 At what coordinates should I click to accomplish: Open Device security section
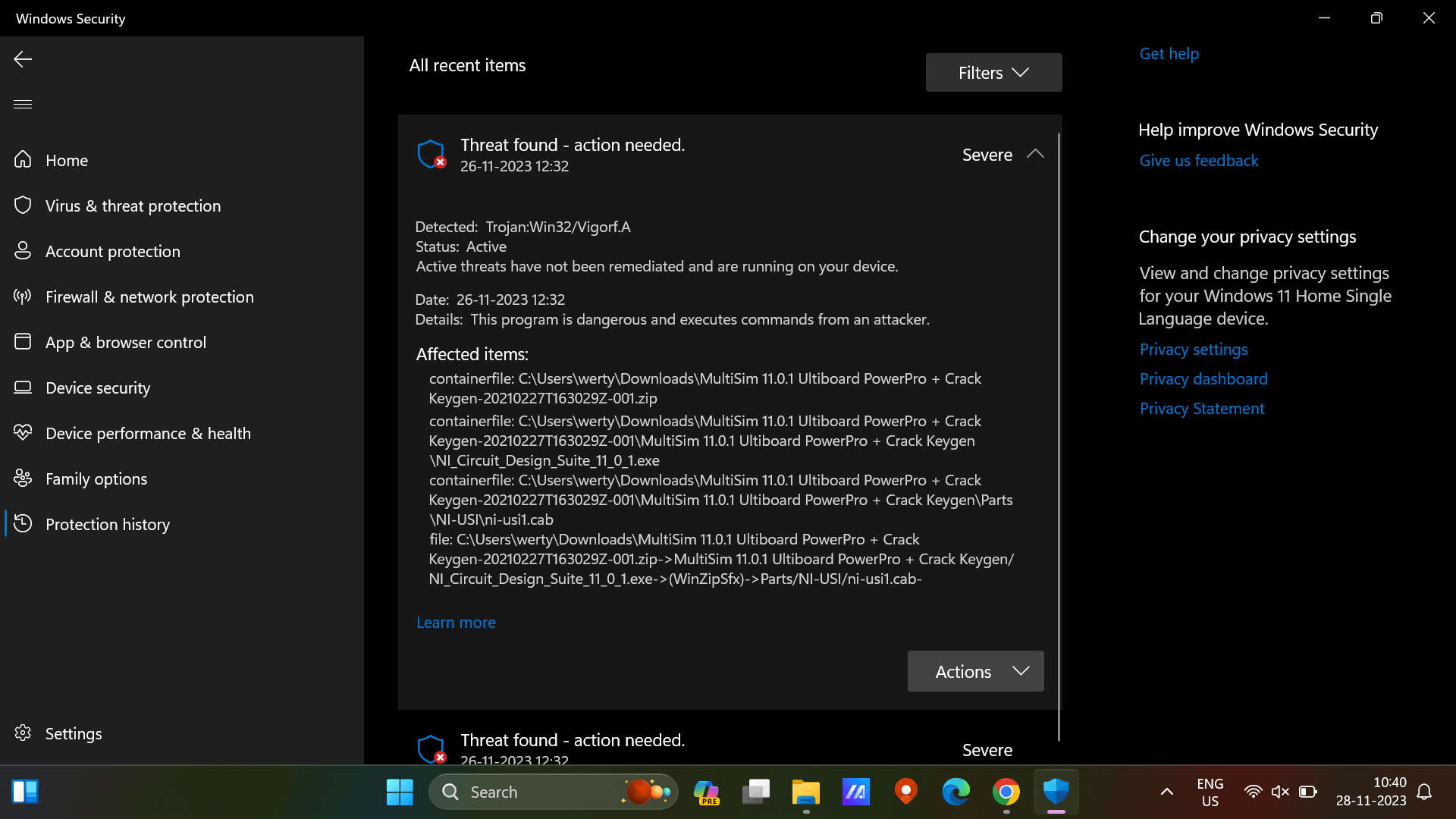click(x=97, y=388)
